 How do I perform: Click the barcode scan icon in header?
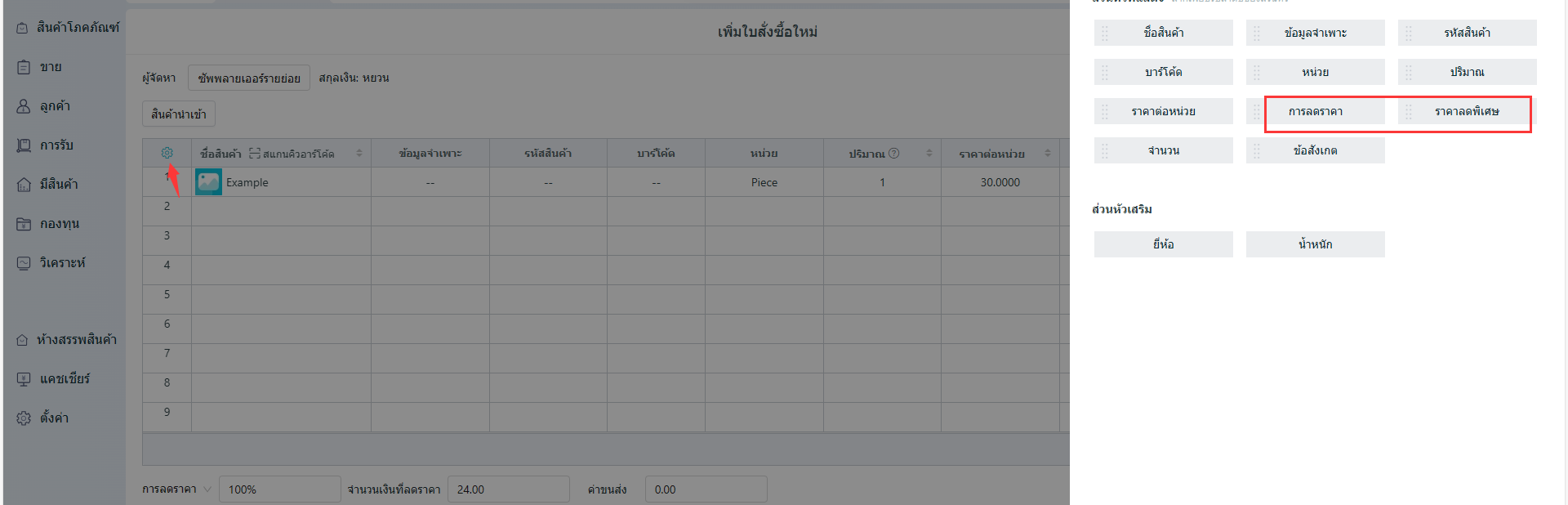point(255,154)
